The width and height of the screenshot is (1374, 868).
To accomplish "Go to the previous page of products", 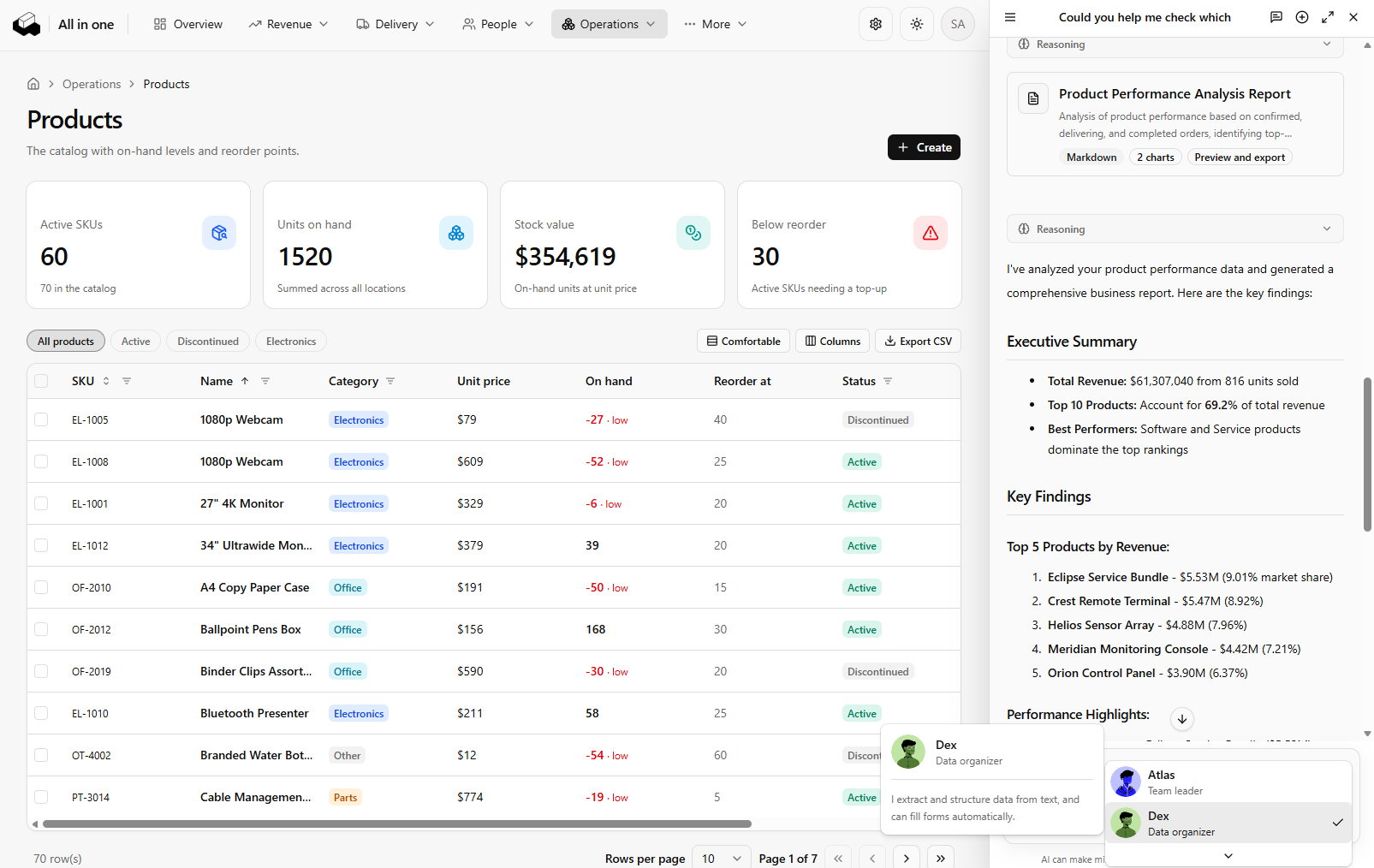I will tap(872, 859).
